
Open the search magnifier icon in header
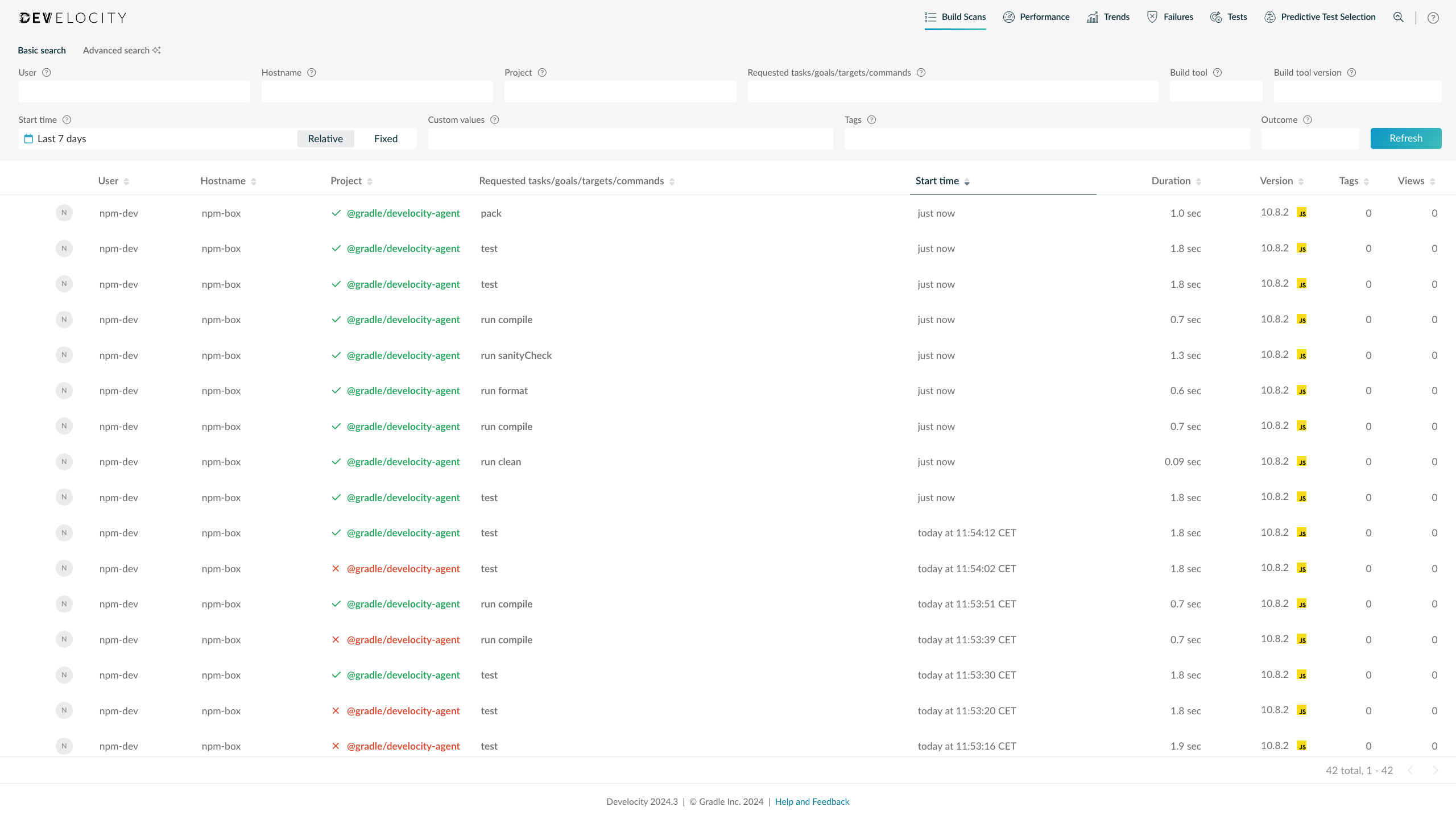[1399, 17]
